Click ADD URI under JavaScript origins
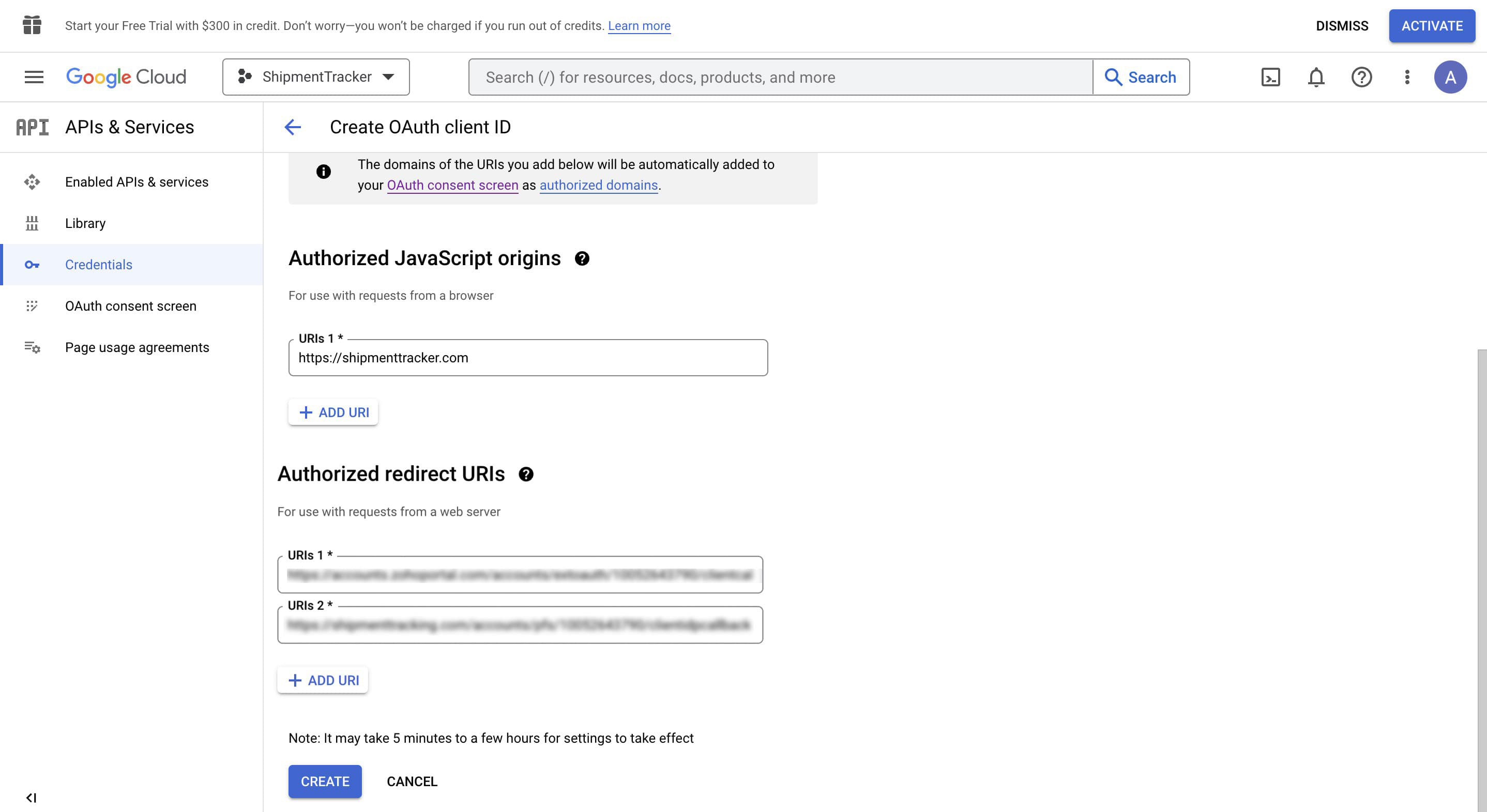The height and width of the screenshot is (812, 1487). coord(333,411)
